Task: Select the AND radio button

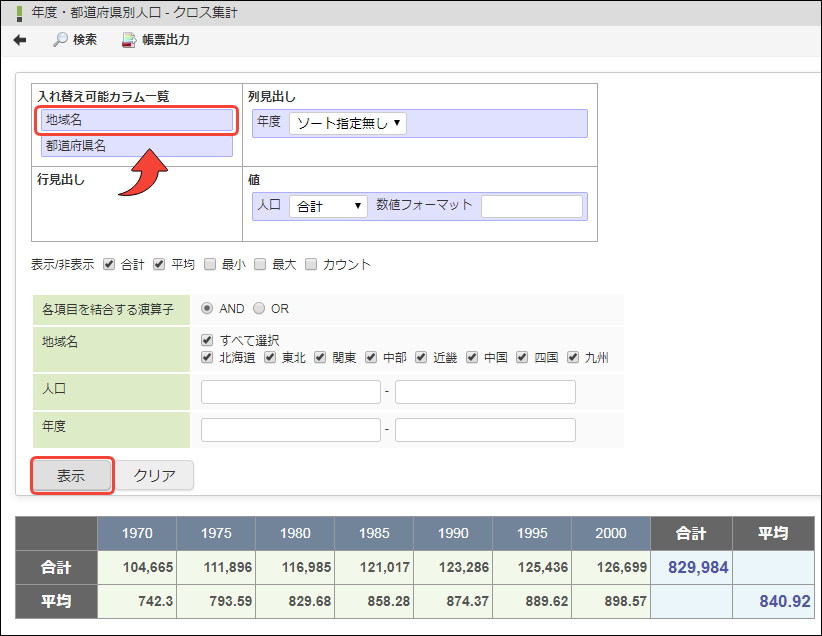Action: pyautogui.click(x=207, y=309)
